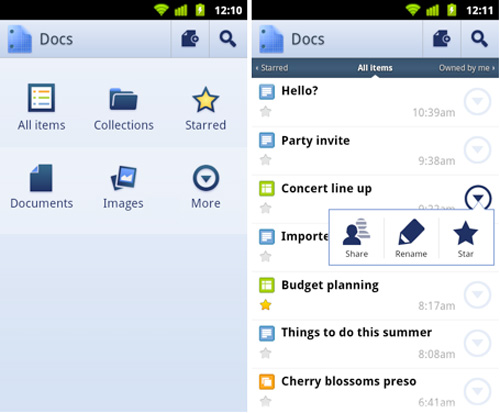This screenshot has width=500, height=413.
Task: Tap the search magnifier in left screen
Action: [x=228, y=39]
